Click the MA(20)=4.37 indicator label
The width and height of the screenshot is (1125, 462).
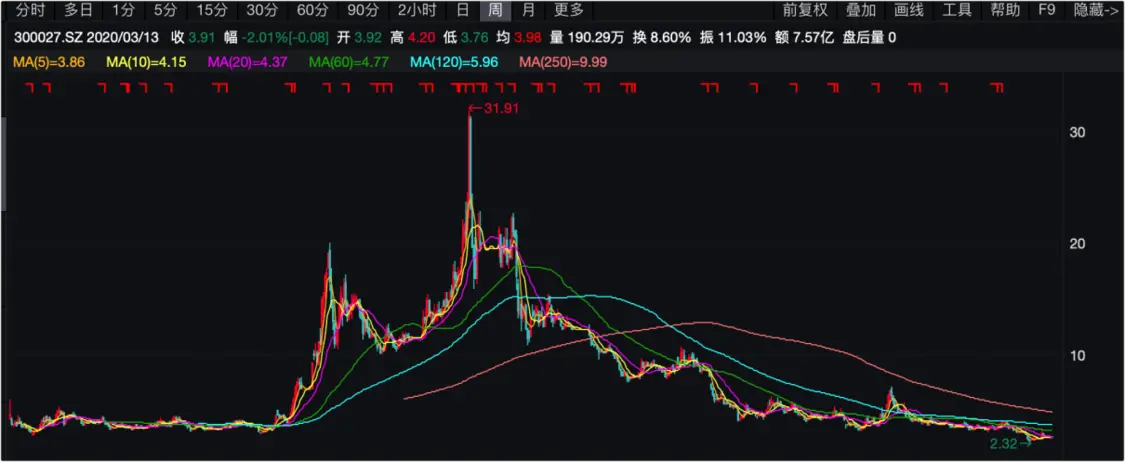click(x=248, y=62)
